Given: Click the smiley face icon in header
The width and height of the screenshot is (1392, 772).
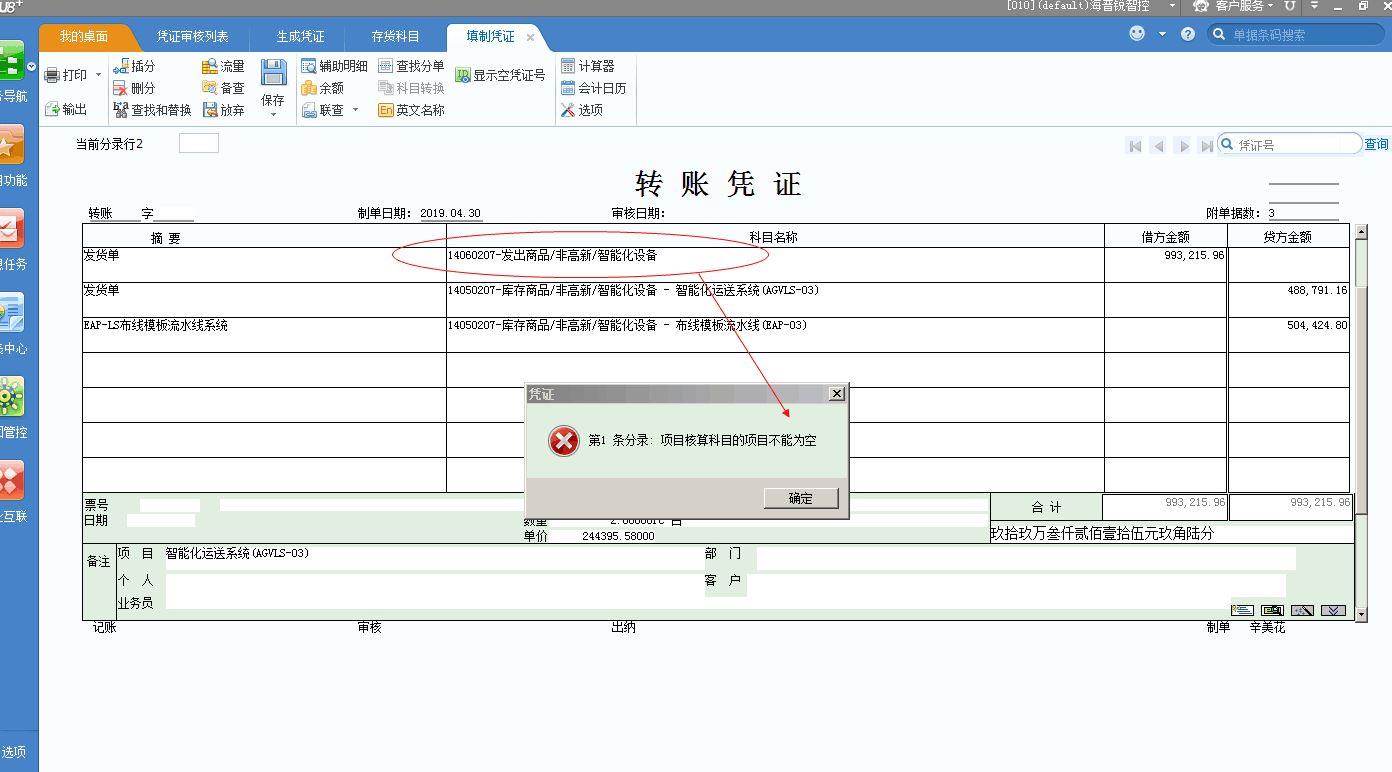Looking at the screenshot, I should (x=1137, y=33).
